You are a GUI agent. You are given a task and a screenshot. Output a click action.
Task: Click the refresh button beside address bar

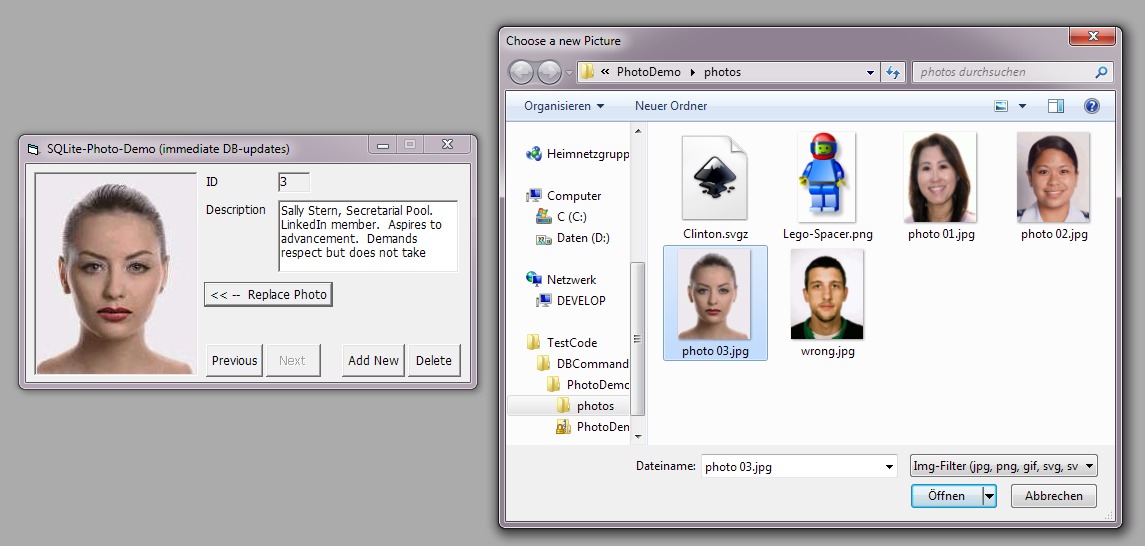tap(893, 72)
